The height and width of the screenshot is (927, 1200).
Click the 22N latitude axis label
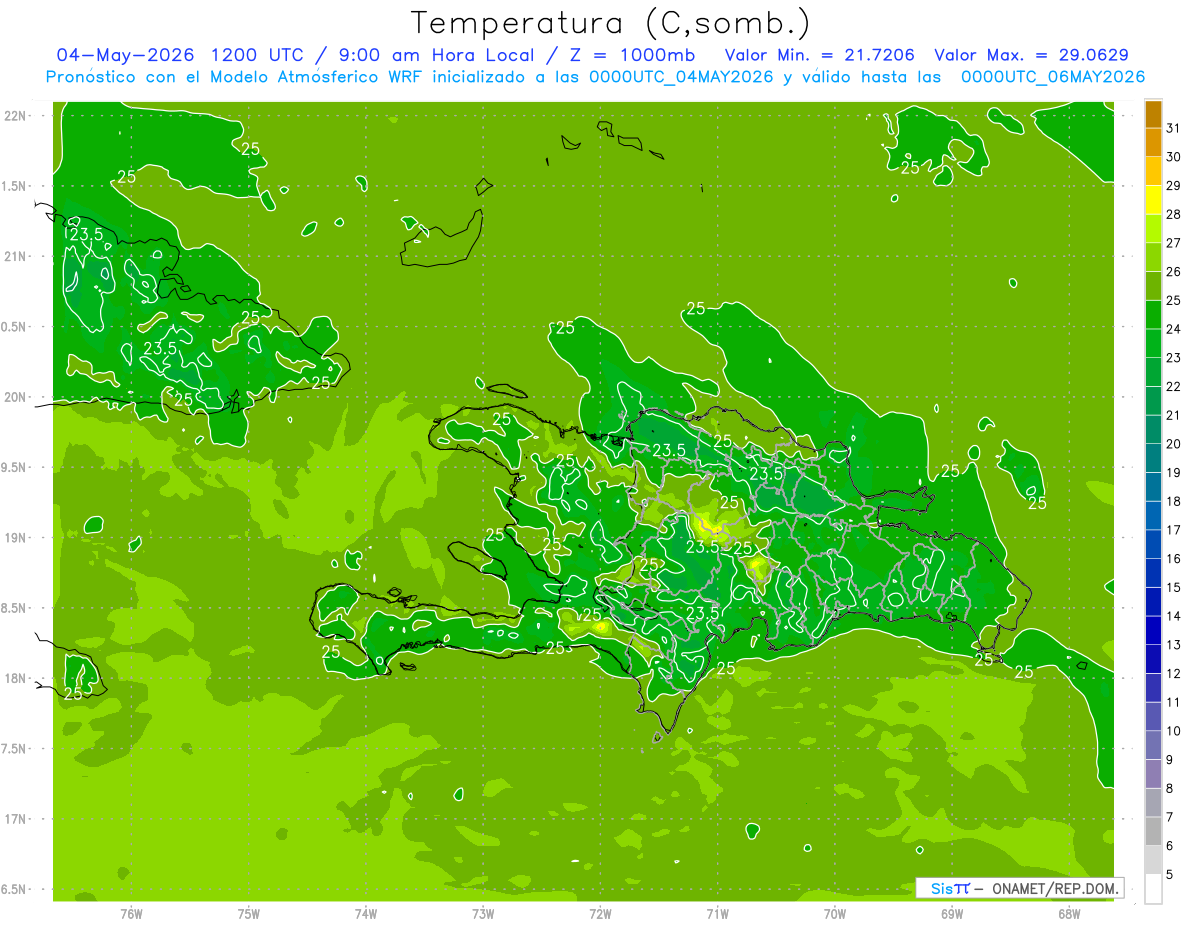pos(15,115)
